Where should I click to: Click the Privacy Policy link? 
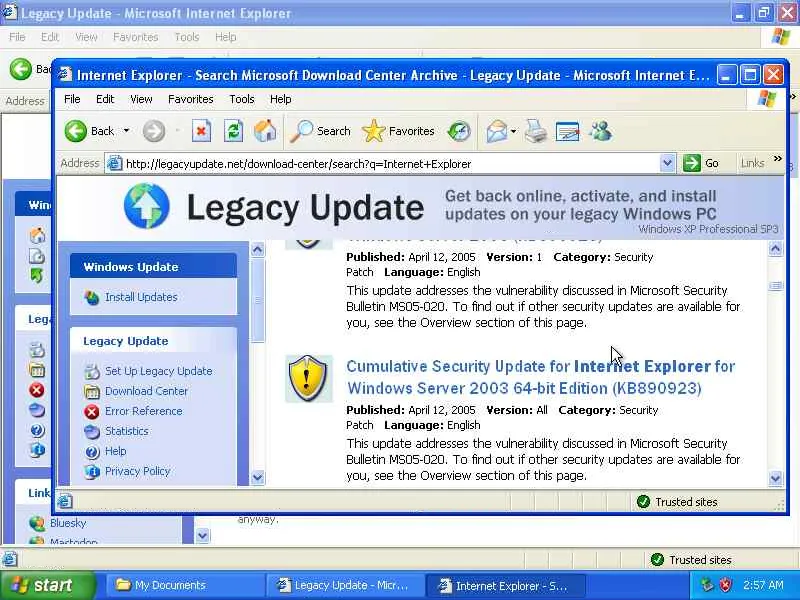pos(137,471)
